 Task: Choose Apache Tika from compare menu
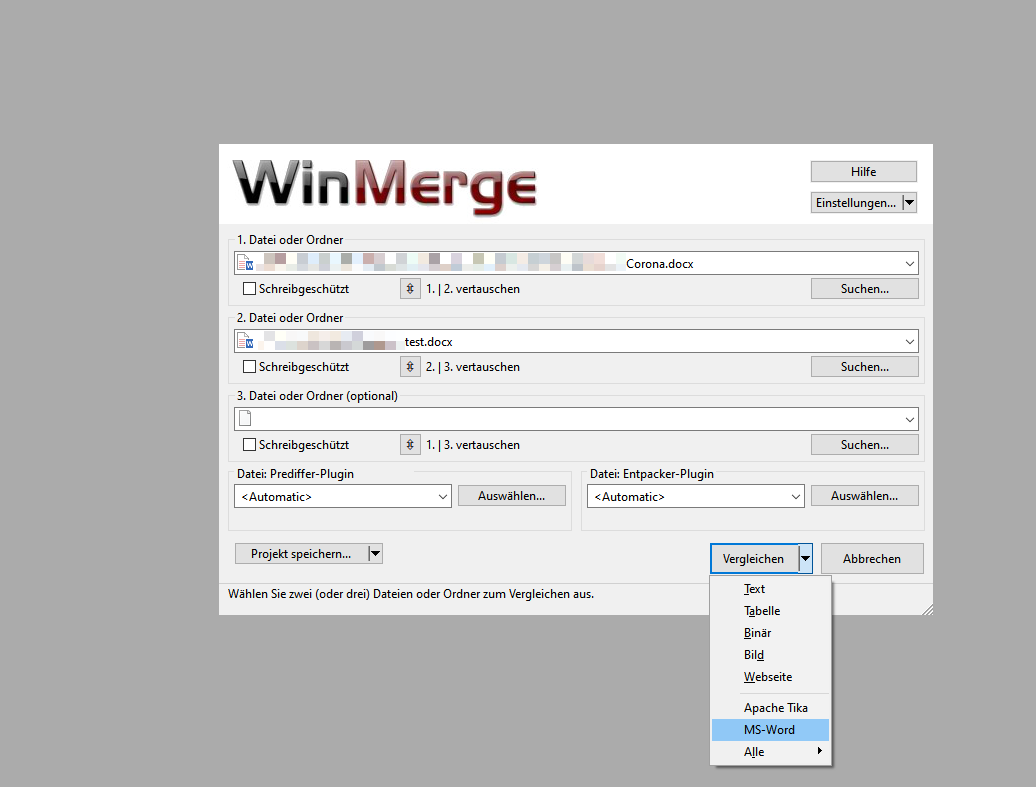770,708
